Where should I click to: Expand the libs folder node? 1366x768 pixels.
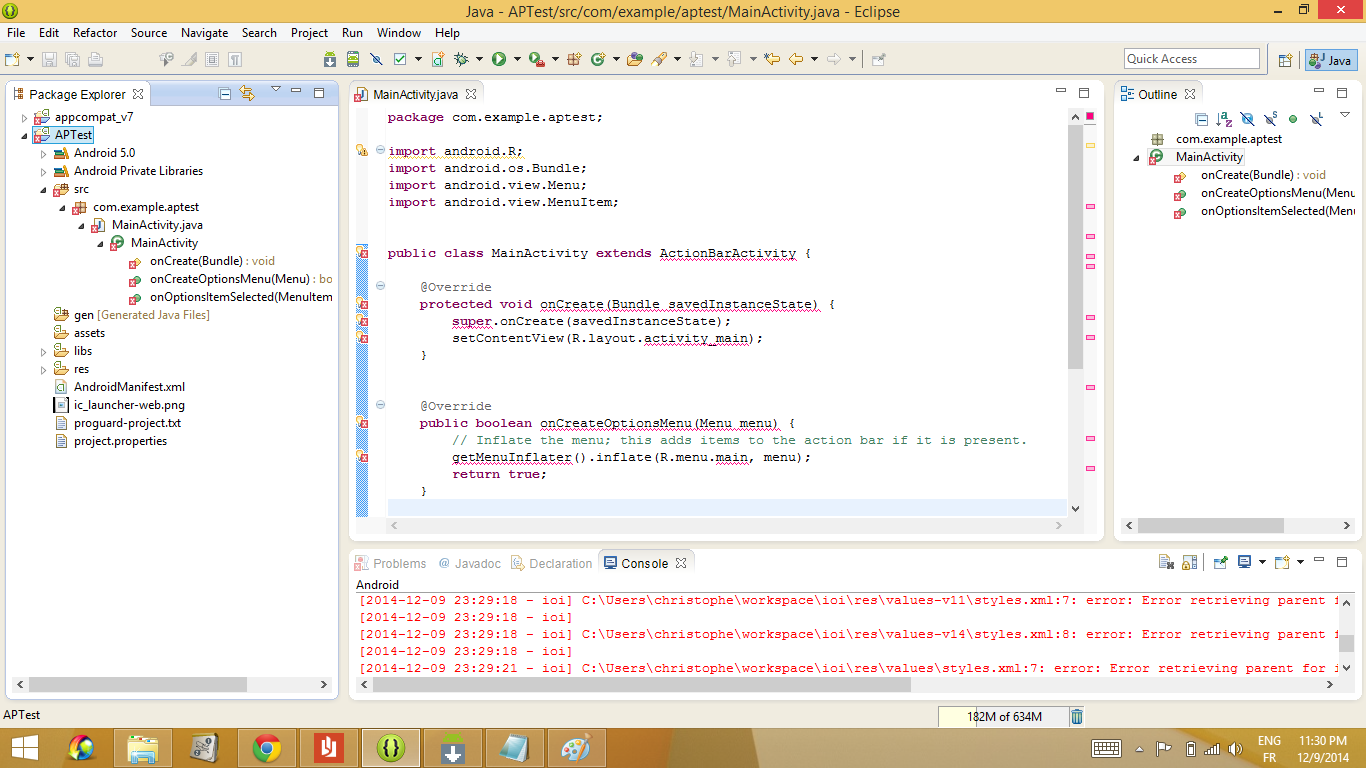tap(44, 351)
